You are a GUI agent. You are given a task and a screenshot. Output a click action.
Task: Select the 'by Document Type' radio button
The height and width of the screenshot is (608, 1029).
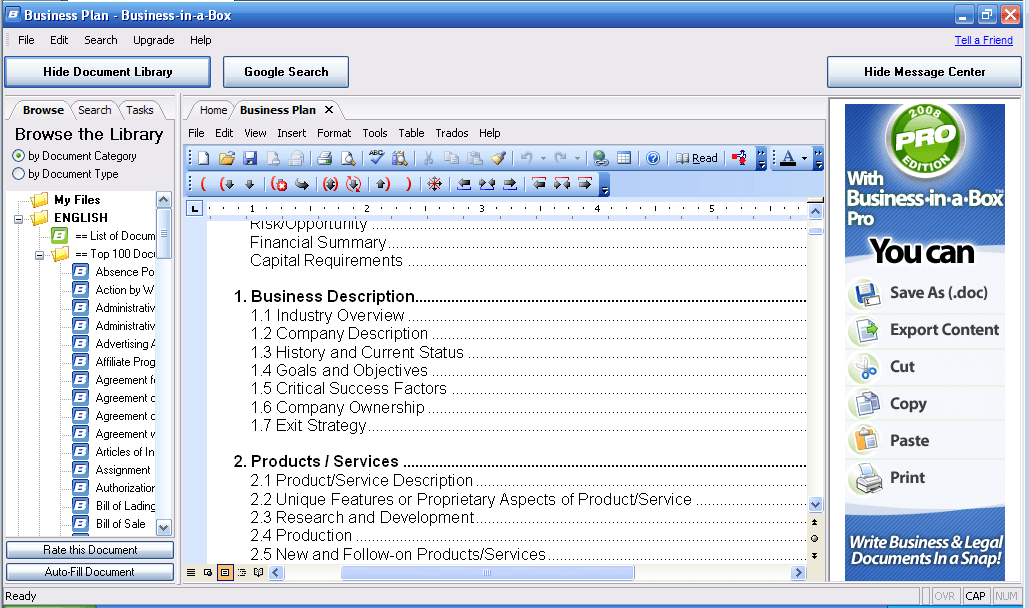click(x=19, y=174)
